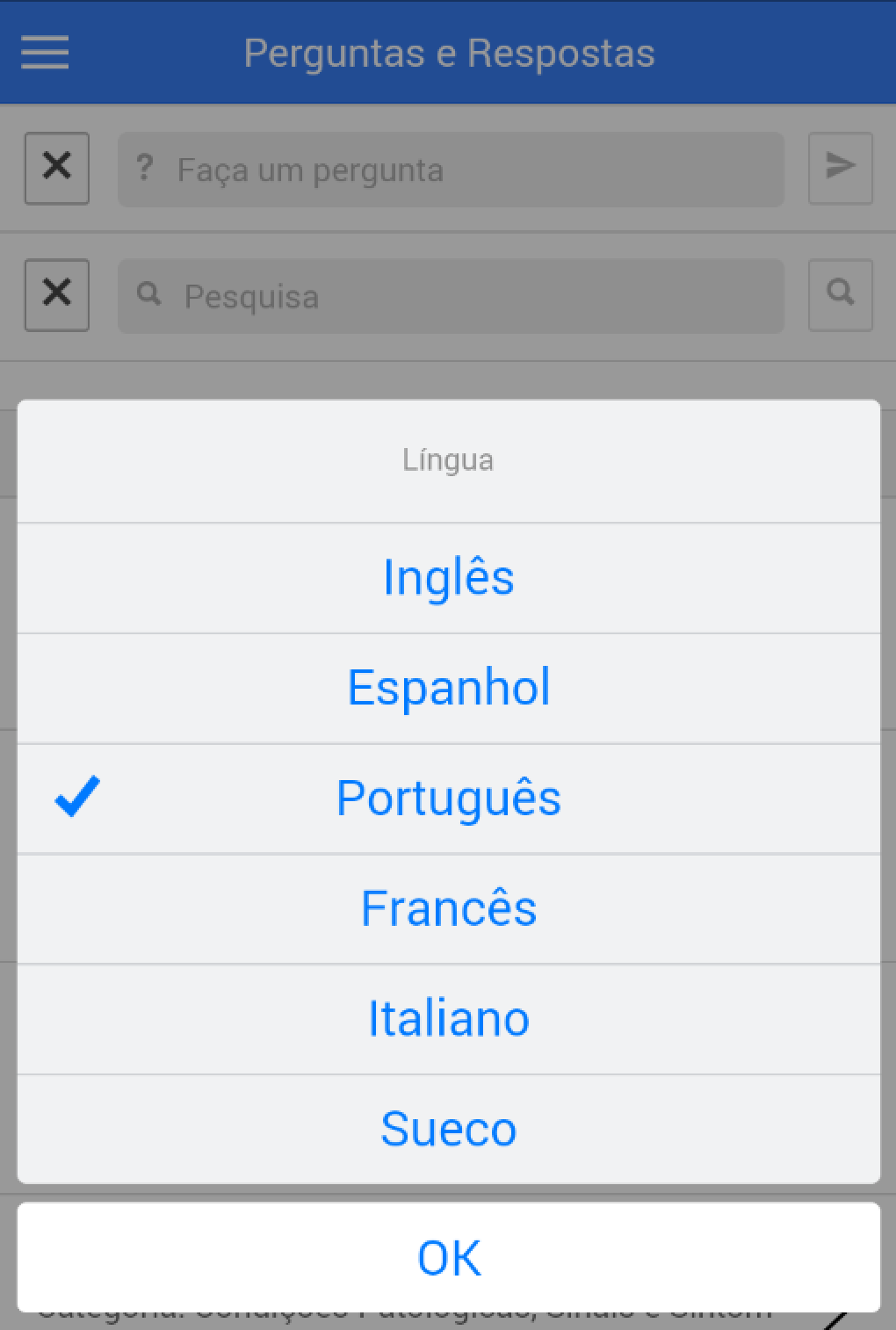Image resolution: width=896 pixels, height=1330 pixels.
Task: Click the question mark icon
Action: (145, 168)
